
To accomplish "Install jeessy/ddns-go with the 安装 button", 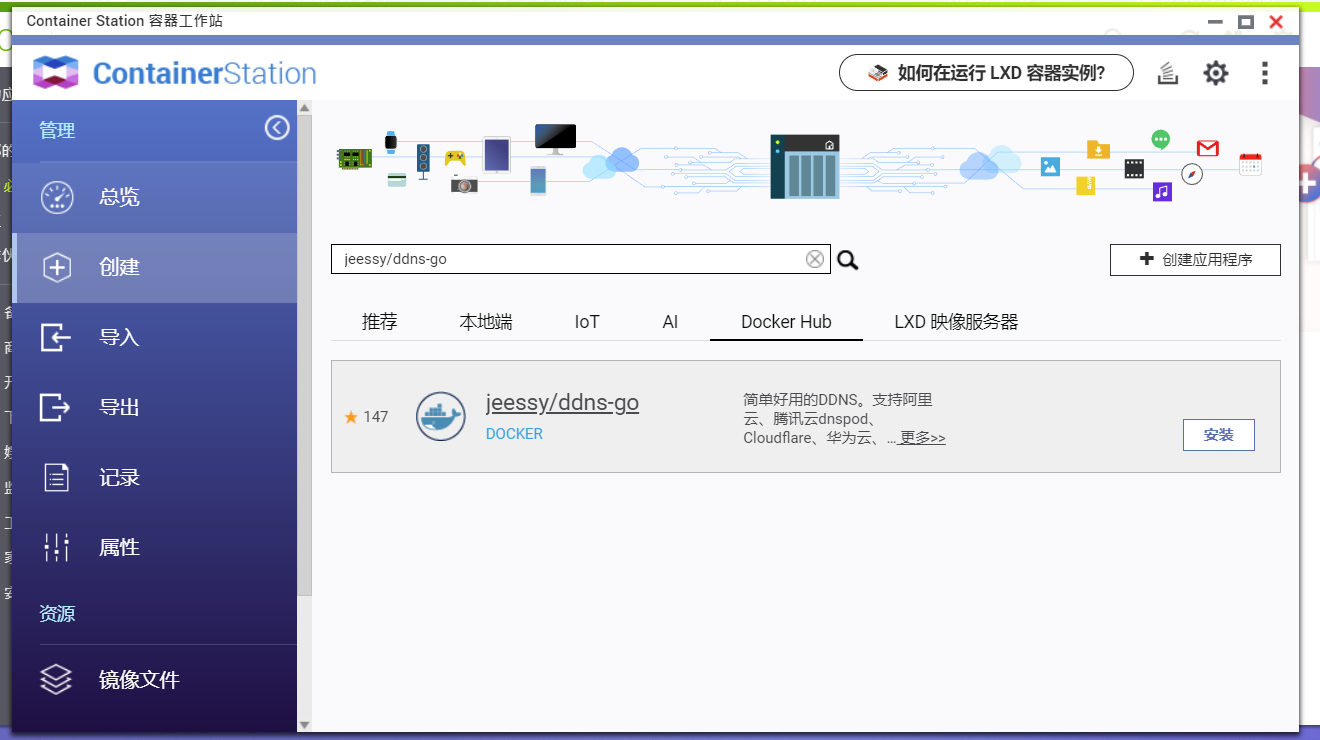I will [1218, 435].
